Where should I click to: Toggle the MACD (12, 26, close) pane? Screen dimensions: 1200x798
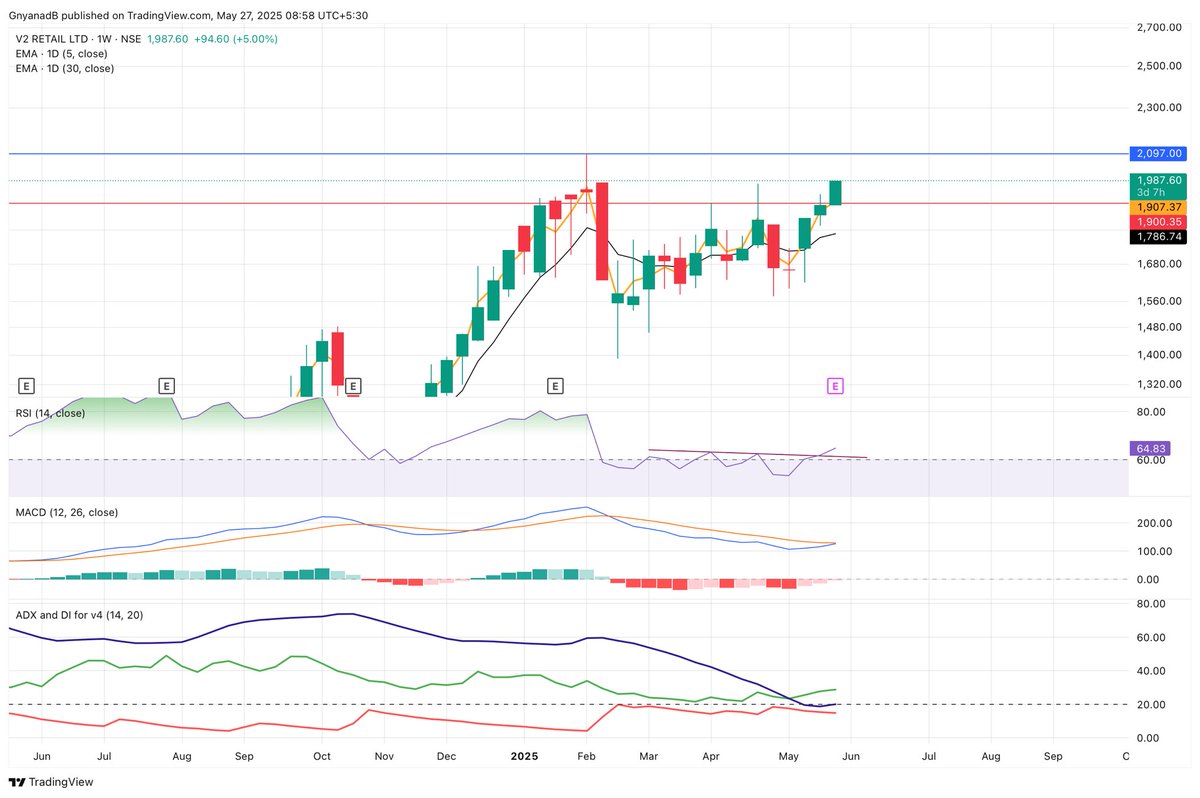[69, 512]
